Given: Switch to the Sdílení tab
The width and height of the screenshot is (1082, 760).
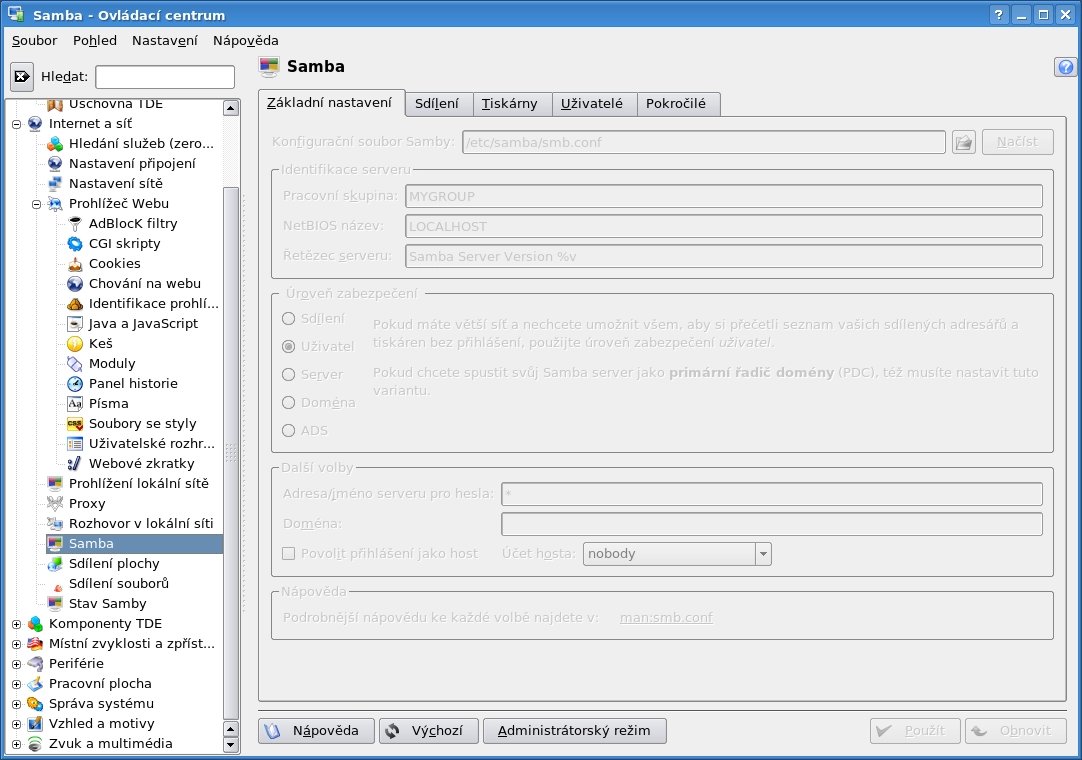Looking at the screenshot, I should tap(437, 104).
